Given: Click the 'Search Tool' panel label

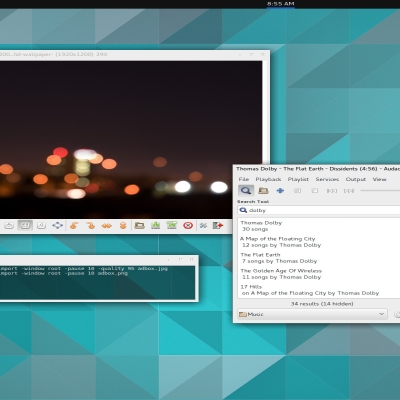Looking at the screenshot, I should [x=253, y=201].
